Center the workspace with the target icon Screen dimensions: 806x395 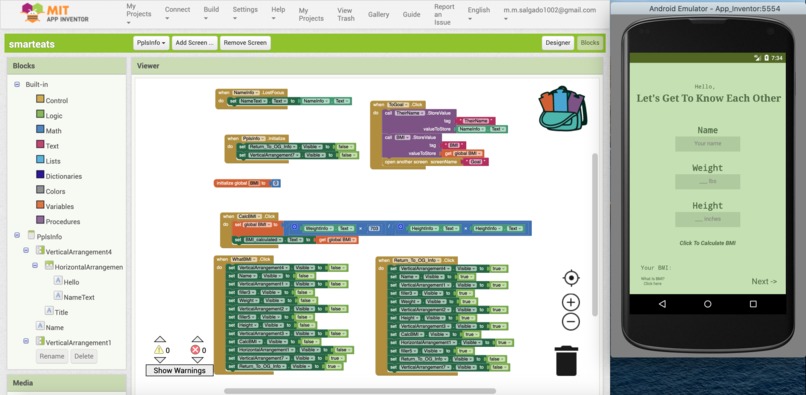pyautogui.click(x=571, y=278)
